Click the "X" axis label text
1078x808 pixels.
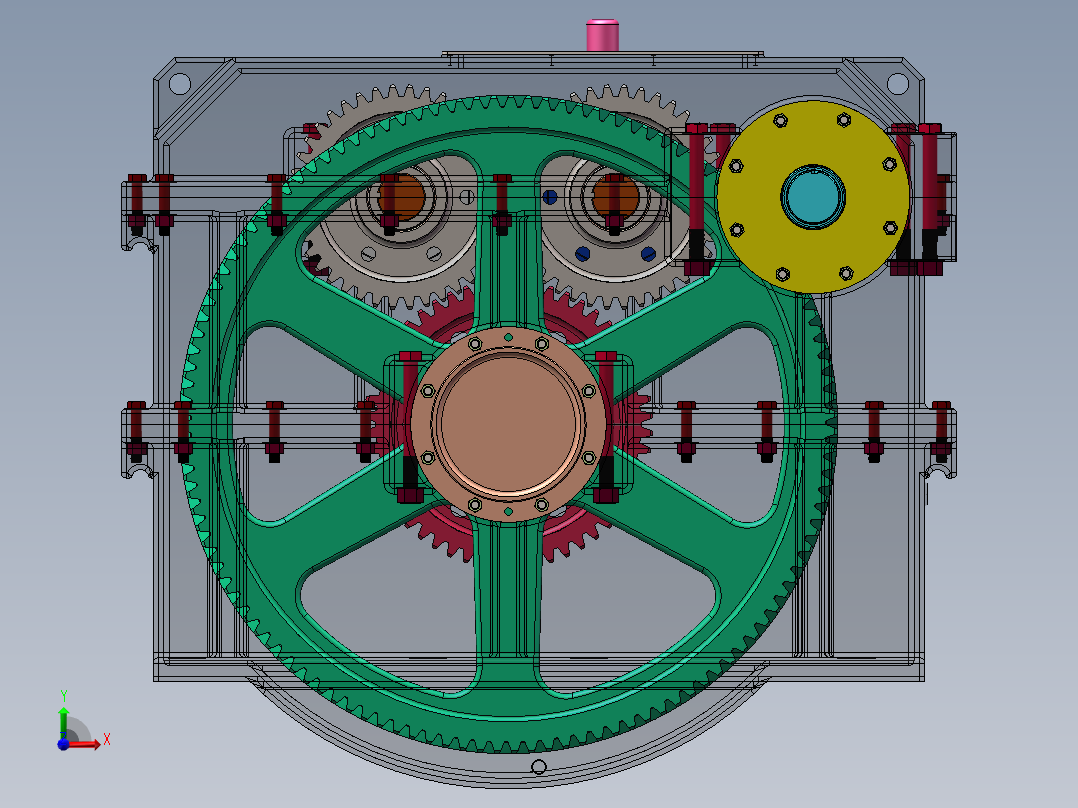click(107, 740)
